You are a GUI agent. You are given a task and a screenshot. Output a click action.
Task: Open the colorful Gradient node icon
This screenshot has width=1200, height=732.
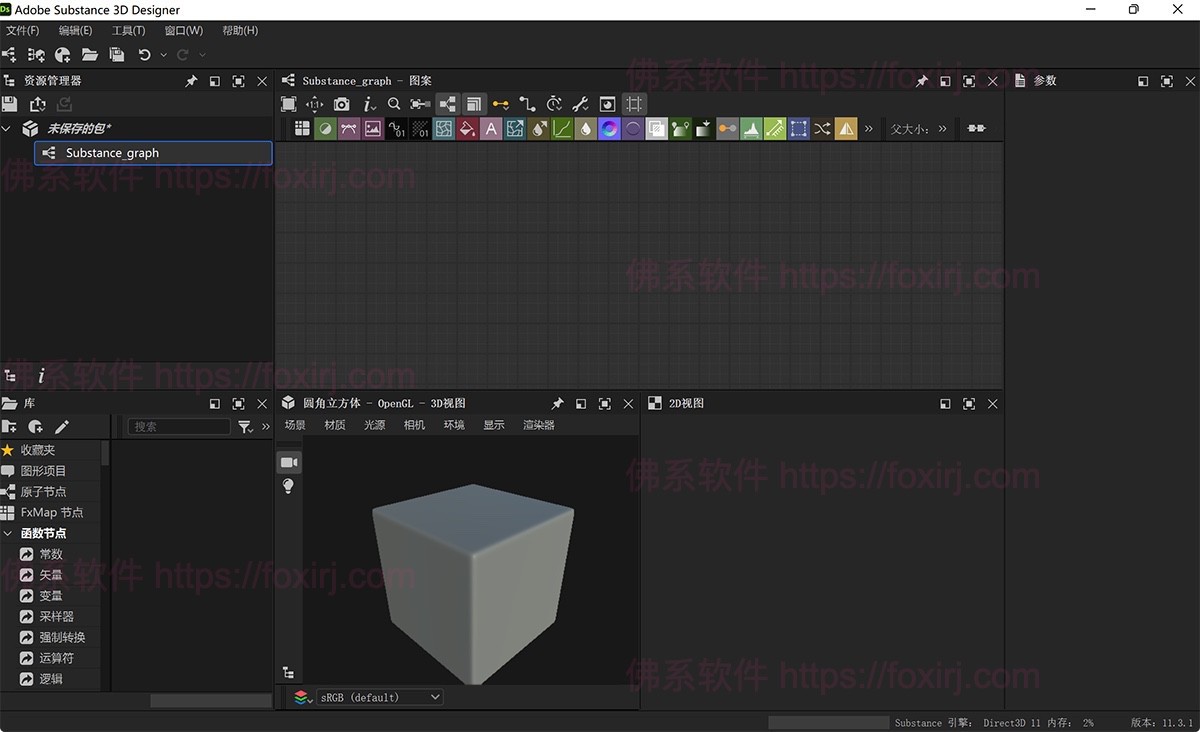pos(609,128)
